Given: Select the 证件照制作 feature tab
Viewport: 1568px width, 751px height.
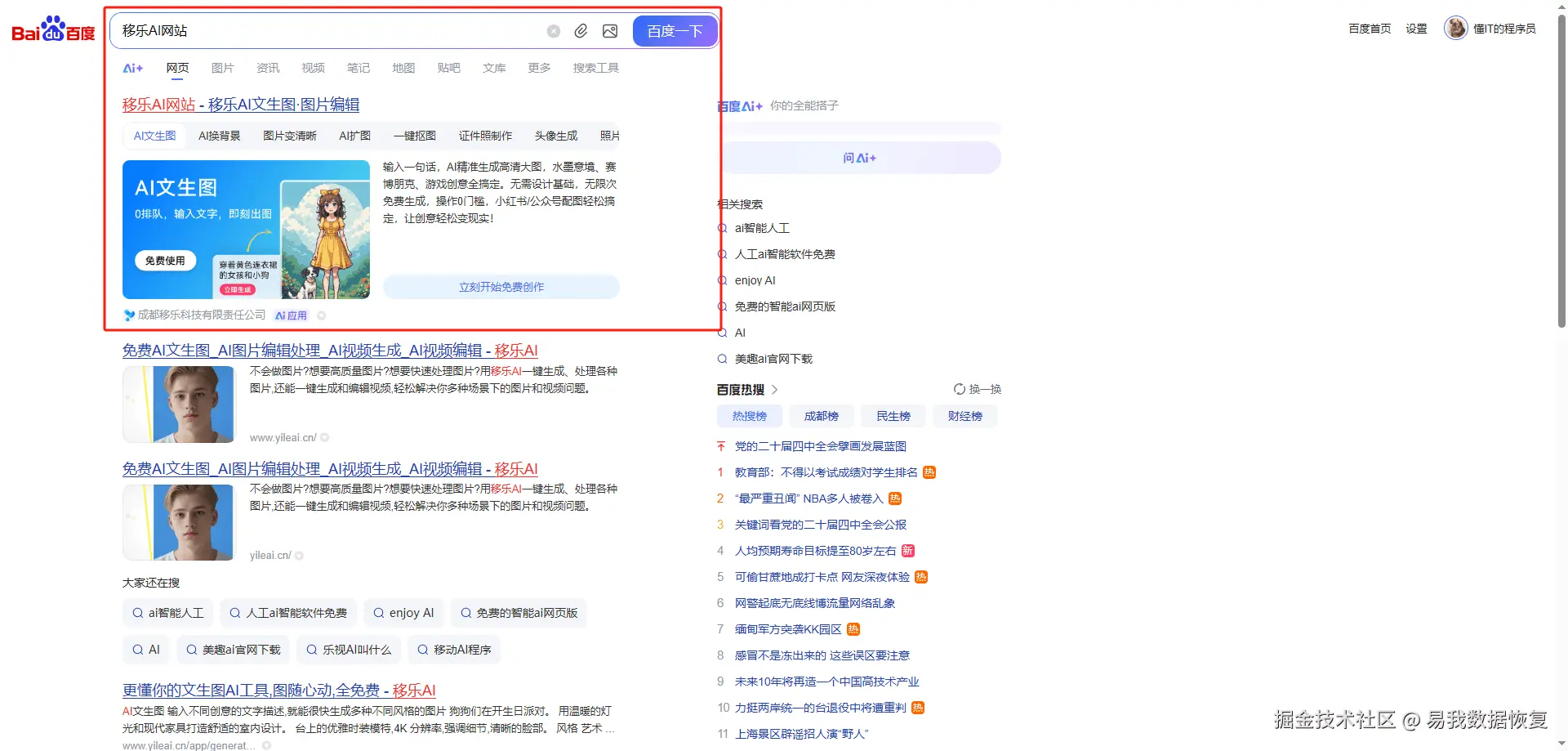Looking at the screenshot, I should tap(485, 136).
